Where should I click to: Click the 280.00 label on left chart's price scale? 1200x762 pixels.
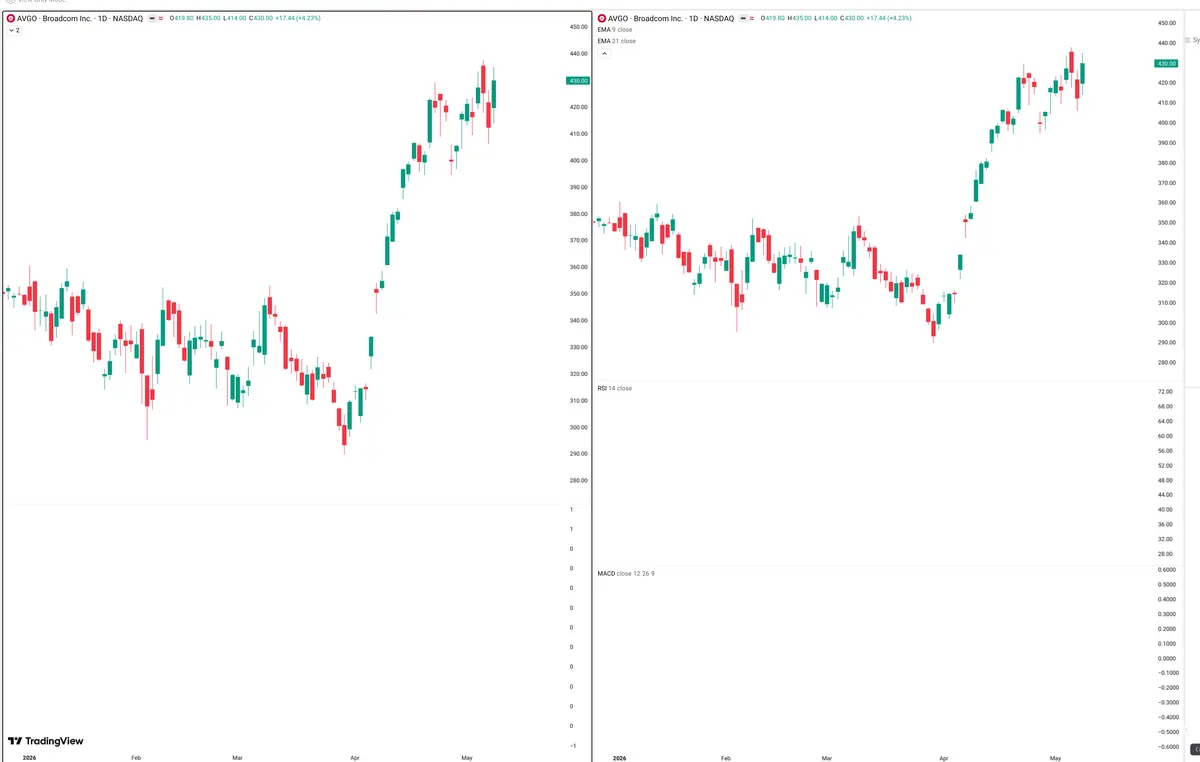[x=578, y=481]
